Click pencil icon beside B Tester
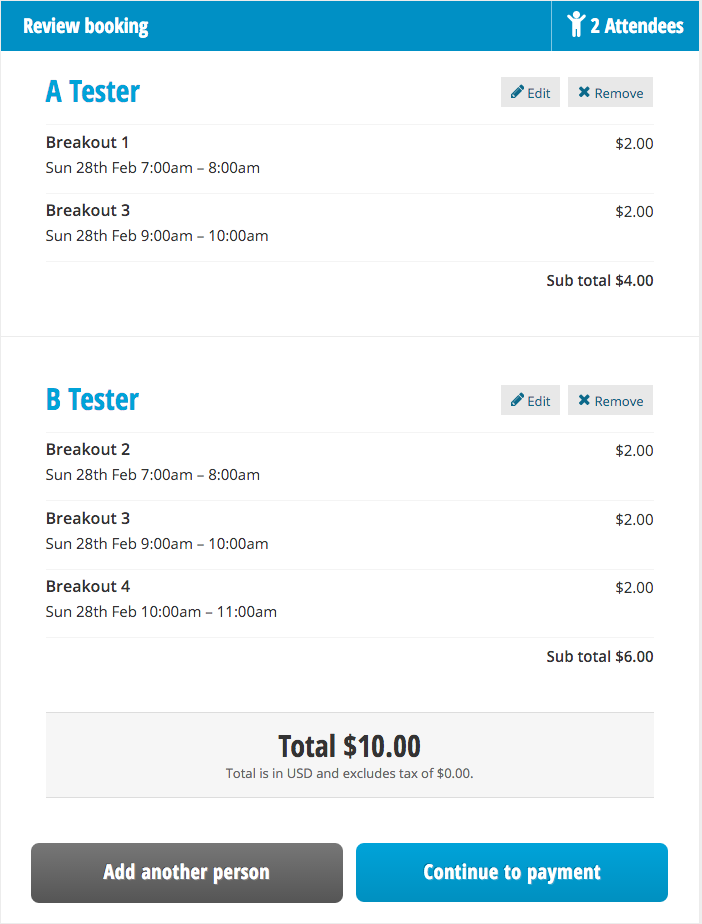Image resolution: width=702 pixels, height=924 pixels. 517,400
